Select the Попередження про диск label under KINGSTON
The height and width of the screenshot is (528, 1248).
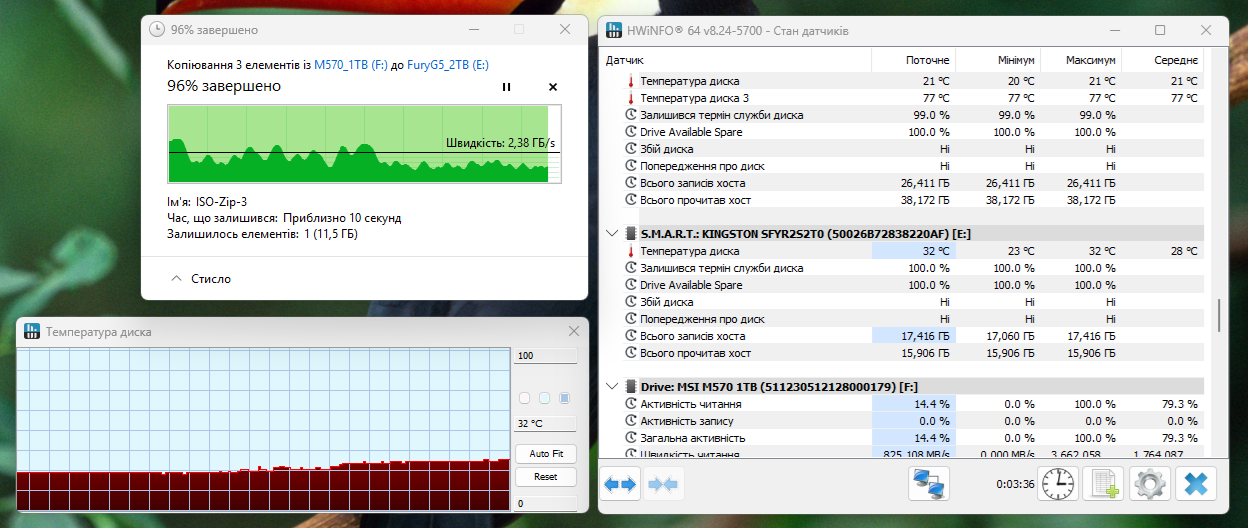click(x=702, y=319)
